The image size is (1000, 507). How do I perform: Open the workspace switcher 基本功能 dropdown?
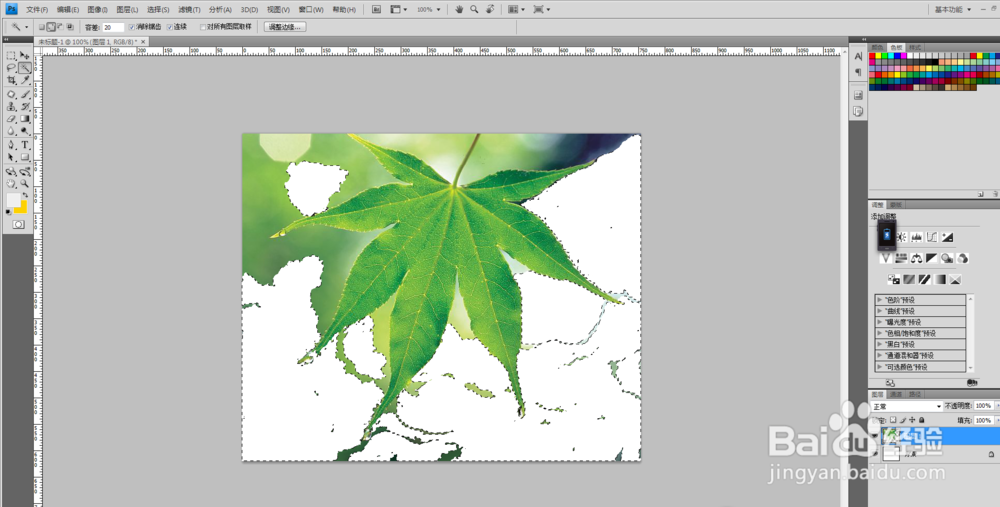953,10
